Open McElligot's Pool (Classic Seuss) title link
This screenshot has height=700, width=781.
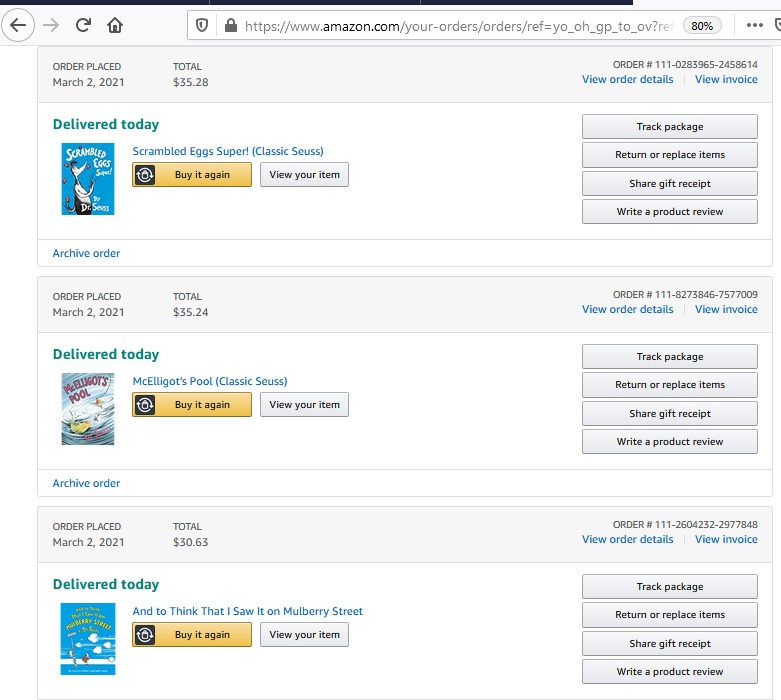point(210,381)
